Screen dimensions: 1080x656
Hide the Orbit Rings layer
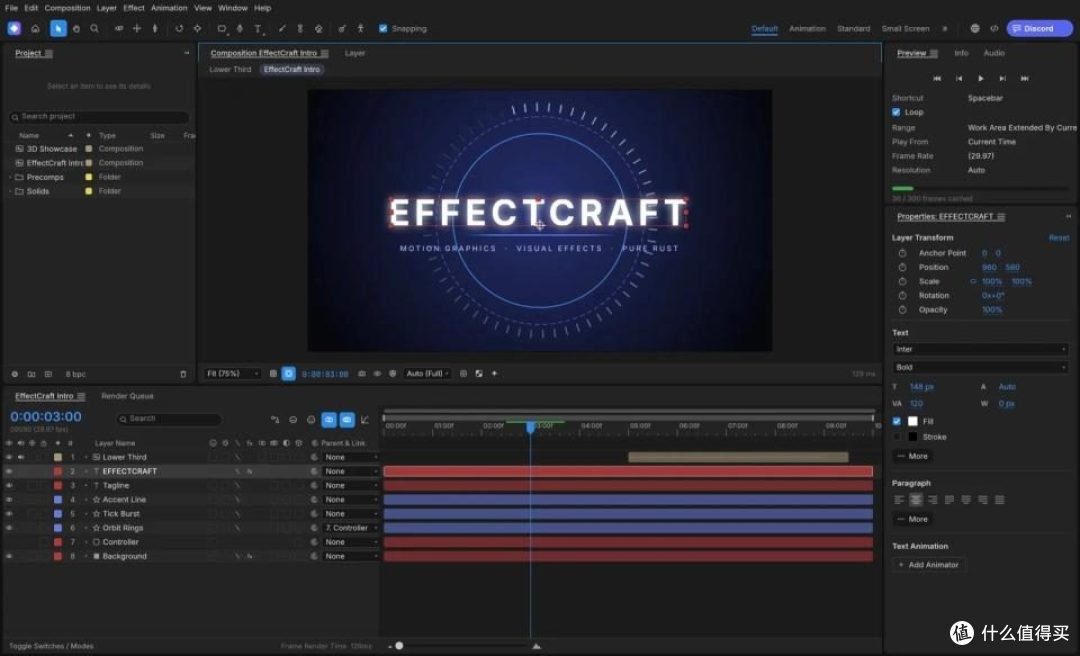[9, 529]
